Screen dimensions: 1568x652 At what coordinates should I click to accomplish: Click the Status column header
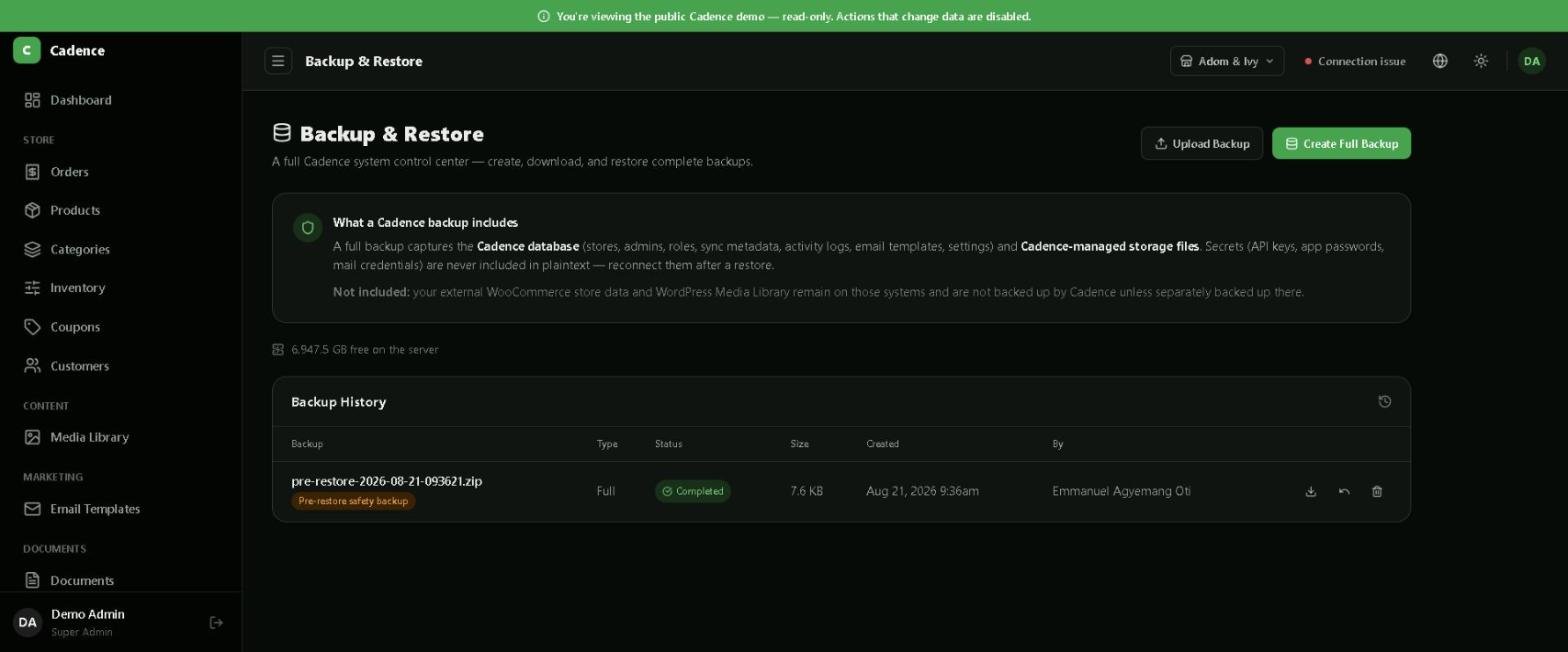(x=668, y=444)
